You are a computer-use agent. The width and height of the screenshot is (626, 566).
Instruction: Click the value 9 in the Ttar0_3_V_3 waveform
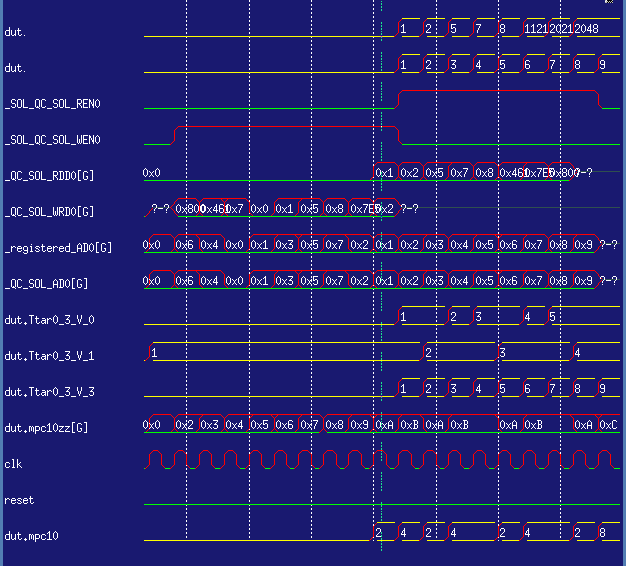[x=602, y=388]
